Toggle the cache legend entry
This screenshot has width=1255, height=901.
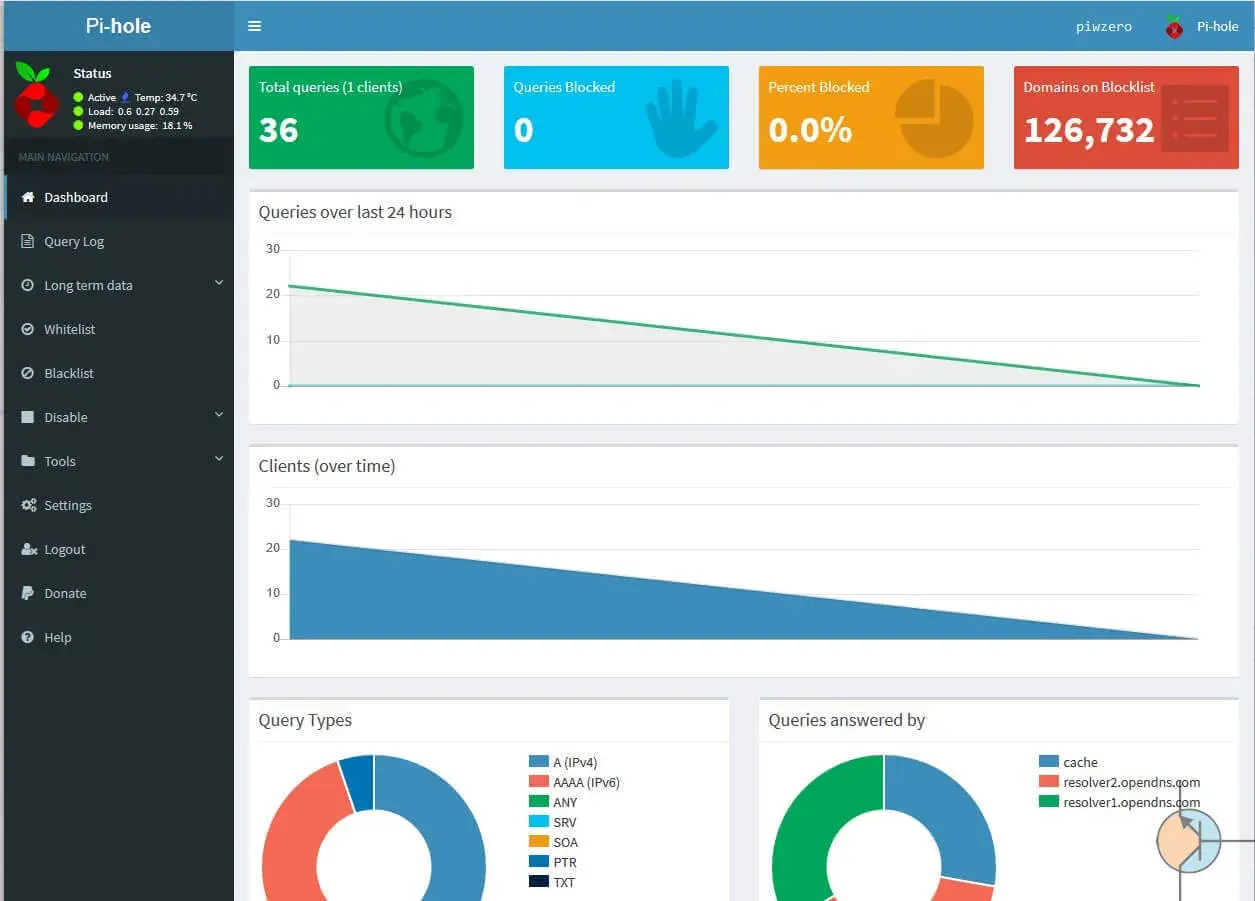click(x=1068, y=762)
